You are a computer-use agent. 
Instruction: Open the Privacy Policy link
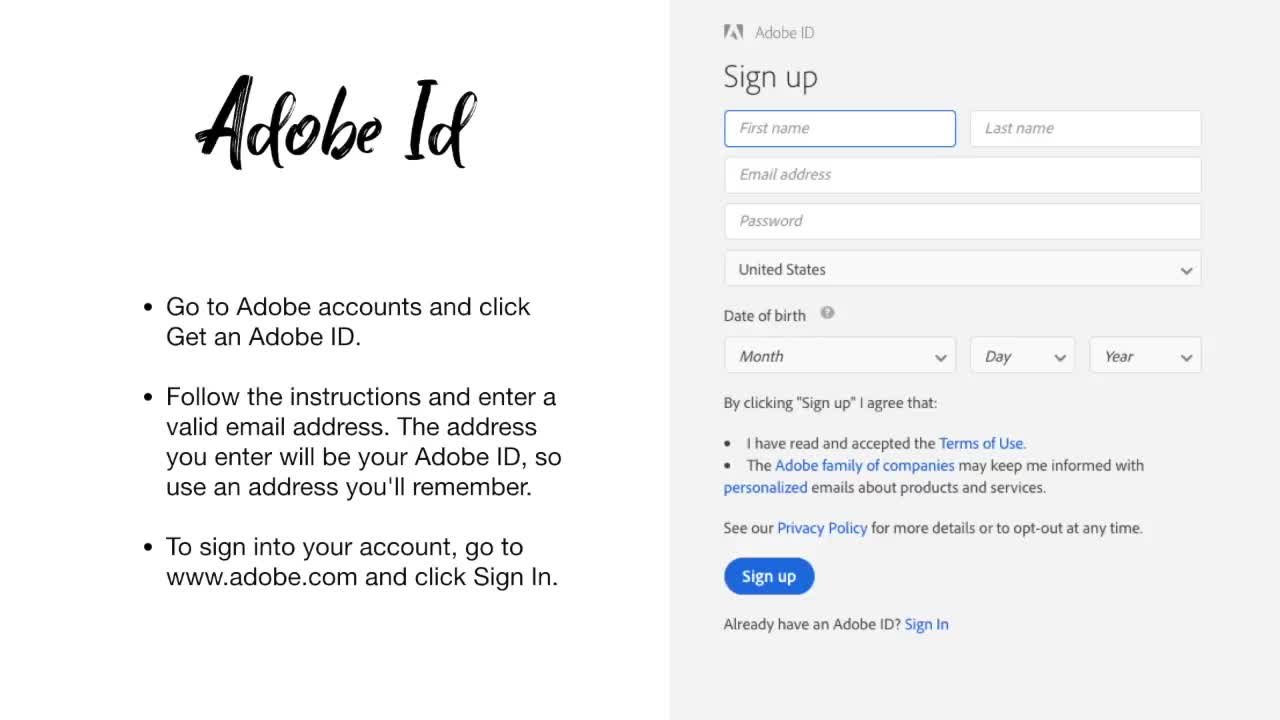click(x=822, y=528)
